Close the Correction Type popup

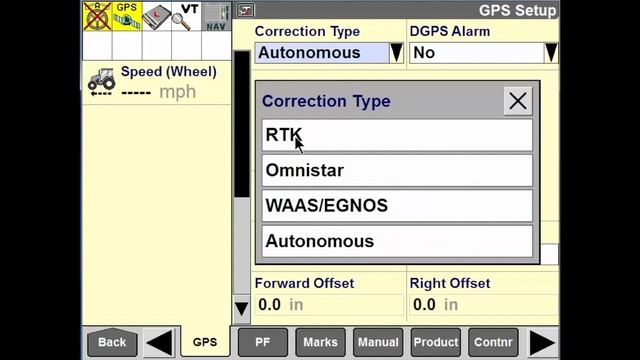click(518, 101)
